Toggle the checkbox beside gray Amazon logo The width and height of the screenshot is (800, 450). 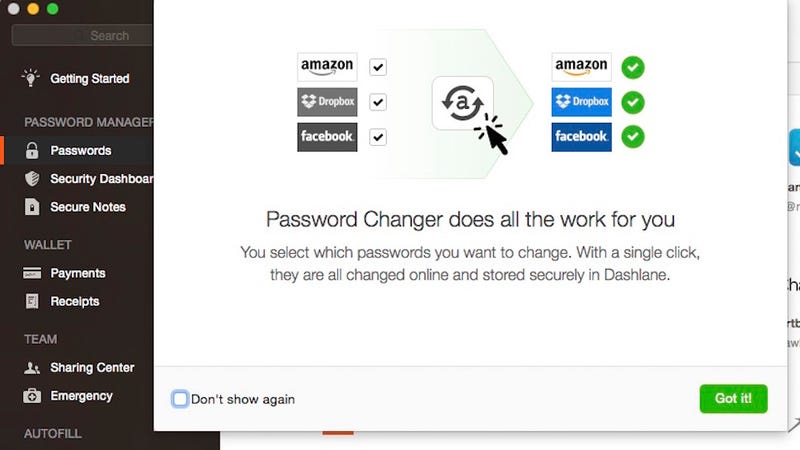pyautogui.click(x=378, y=67)
